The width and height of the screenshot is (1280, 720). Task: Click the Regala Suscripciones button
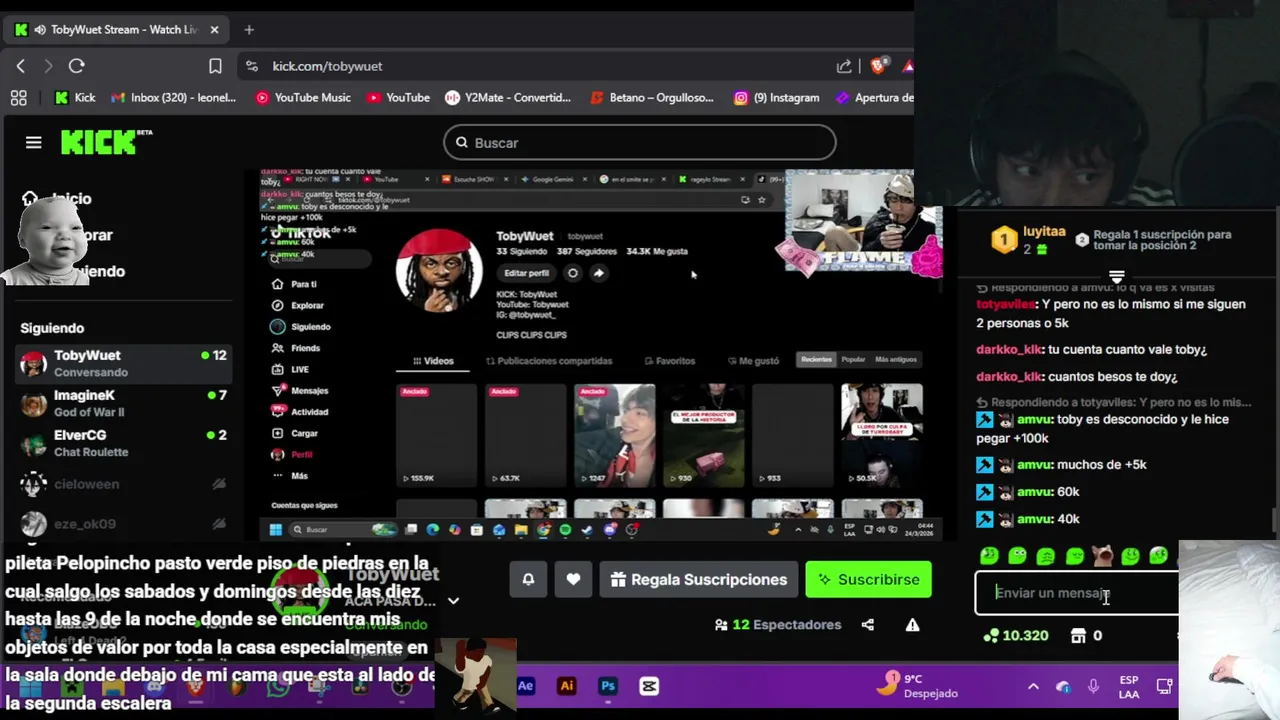[x=699, y=579]
